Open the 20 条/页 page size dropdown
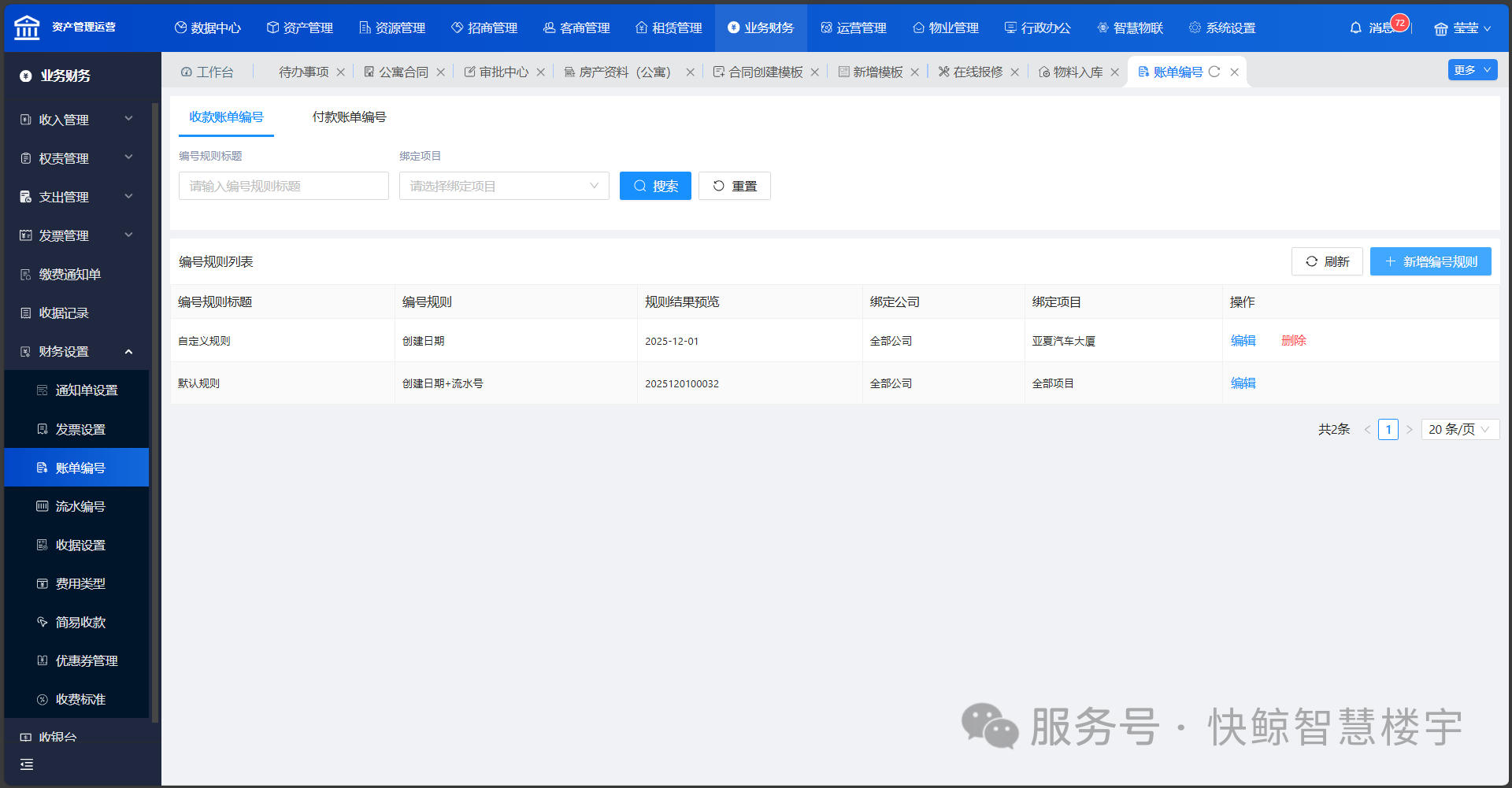The height and width of the screenshot is (788, 1512). coord(1459,430)
